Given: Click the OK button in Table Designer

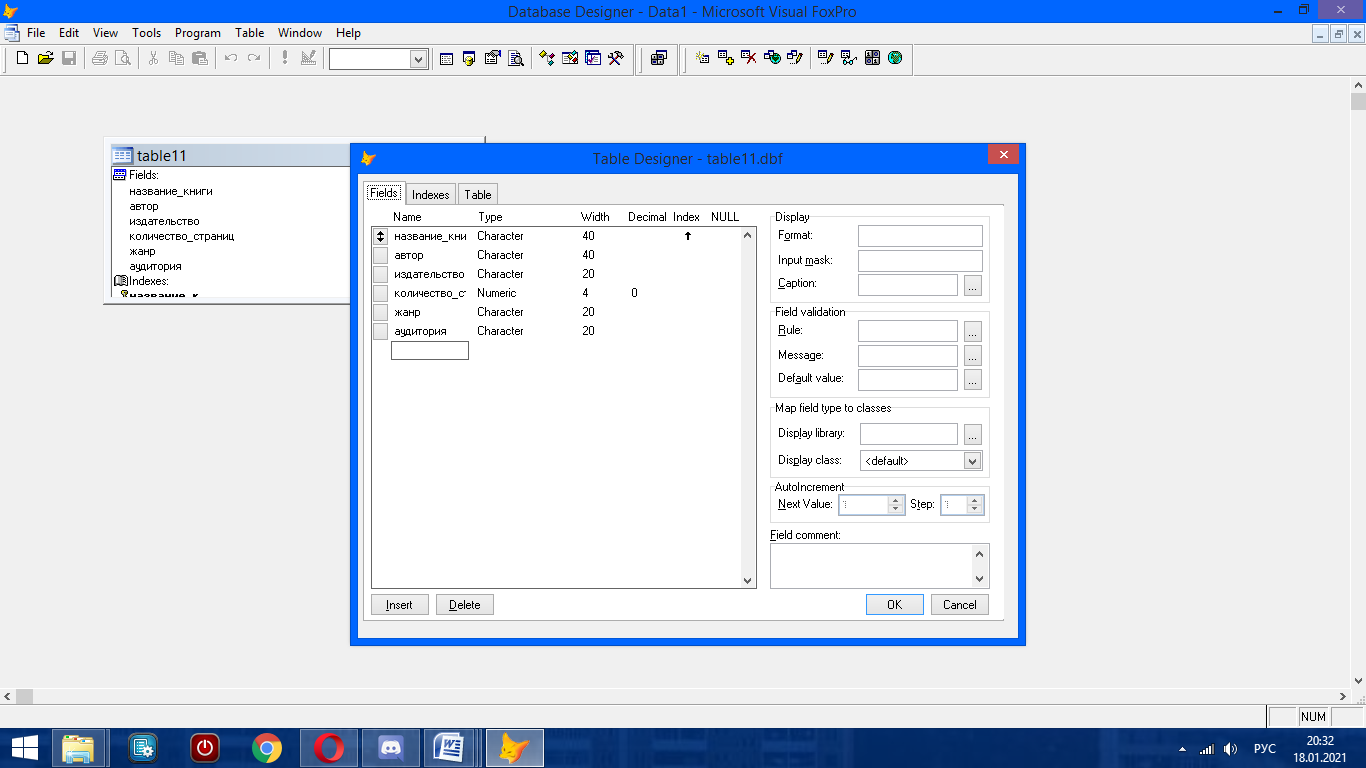Looking at the screenshot, I should click(894, 604).
